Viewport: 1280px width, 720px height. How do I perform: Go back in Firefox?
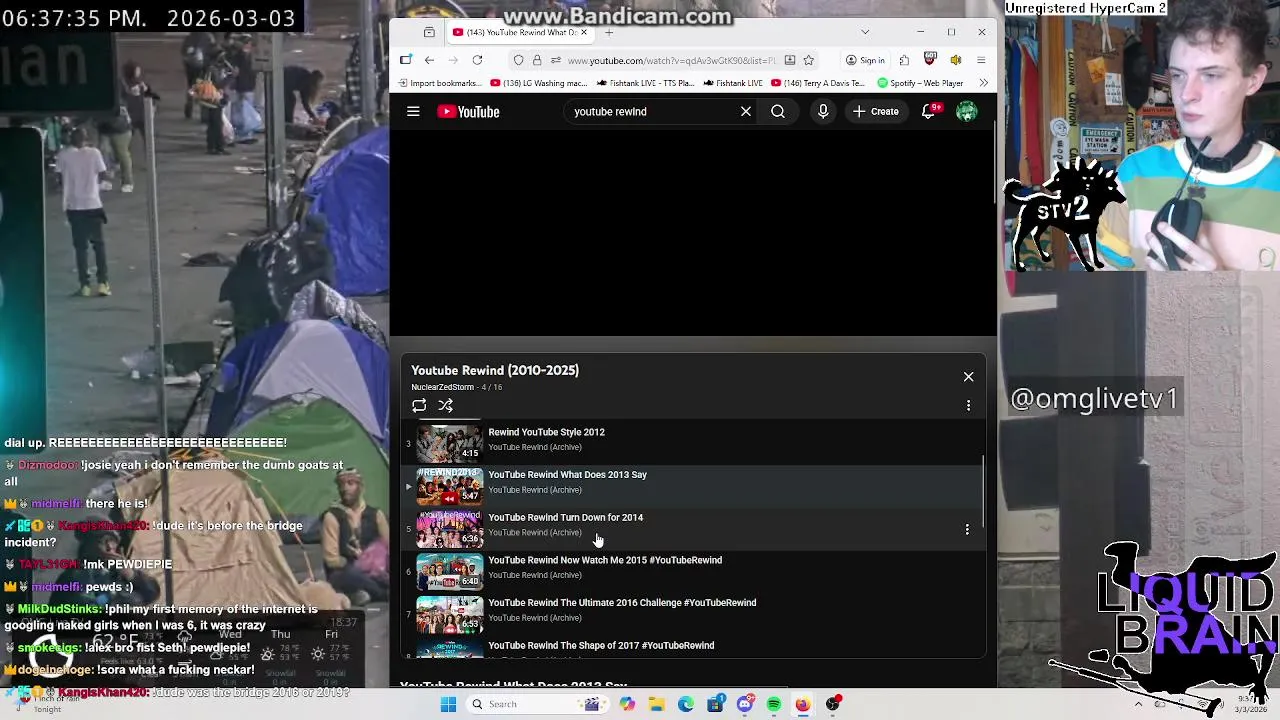point(429,60)
